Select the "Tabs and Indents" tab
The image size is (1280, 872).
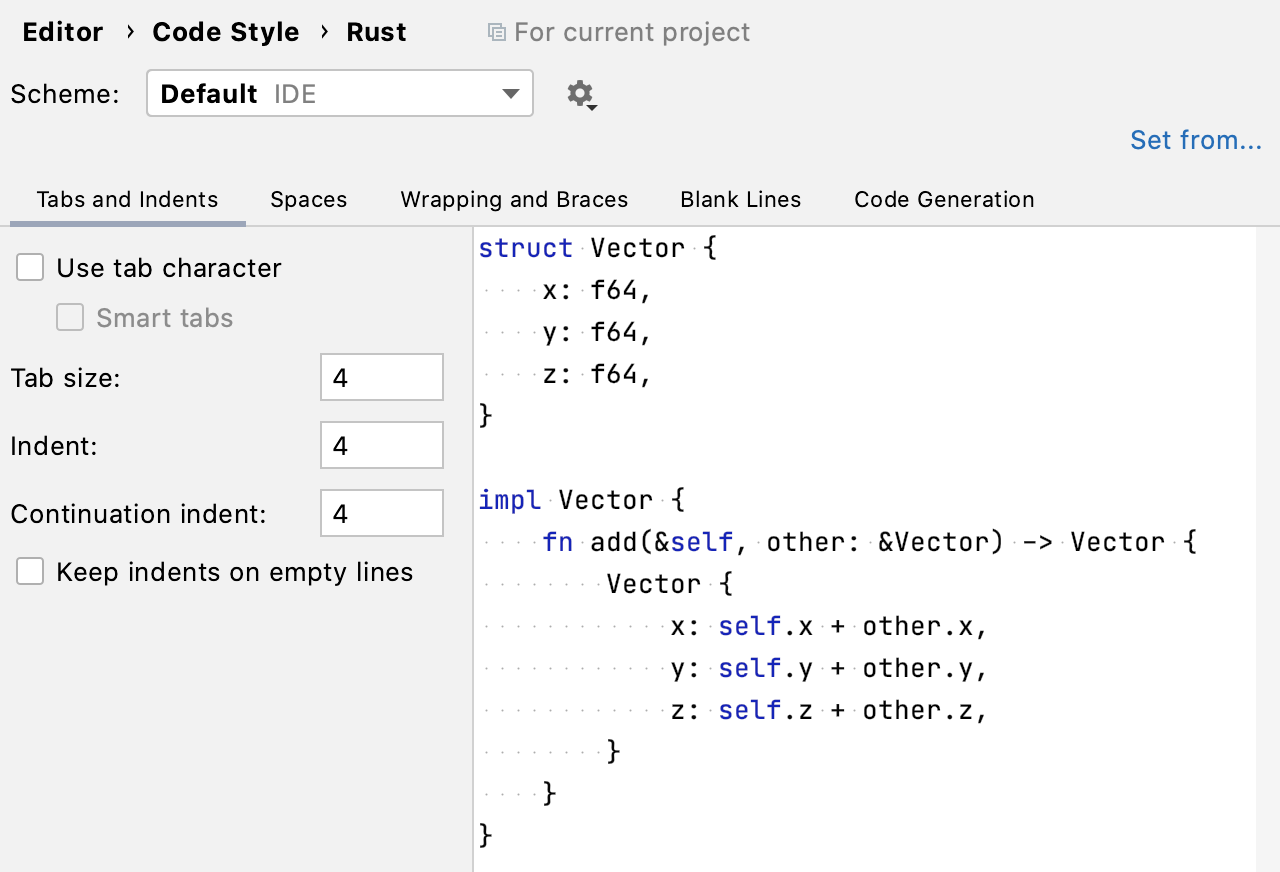(x=127, y=199)
